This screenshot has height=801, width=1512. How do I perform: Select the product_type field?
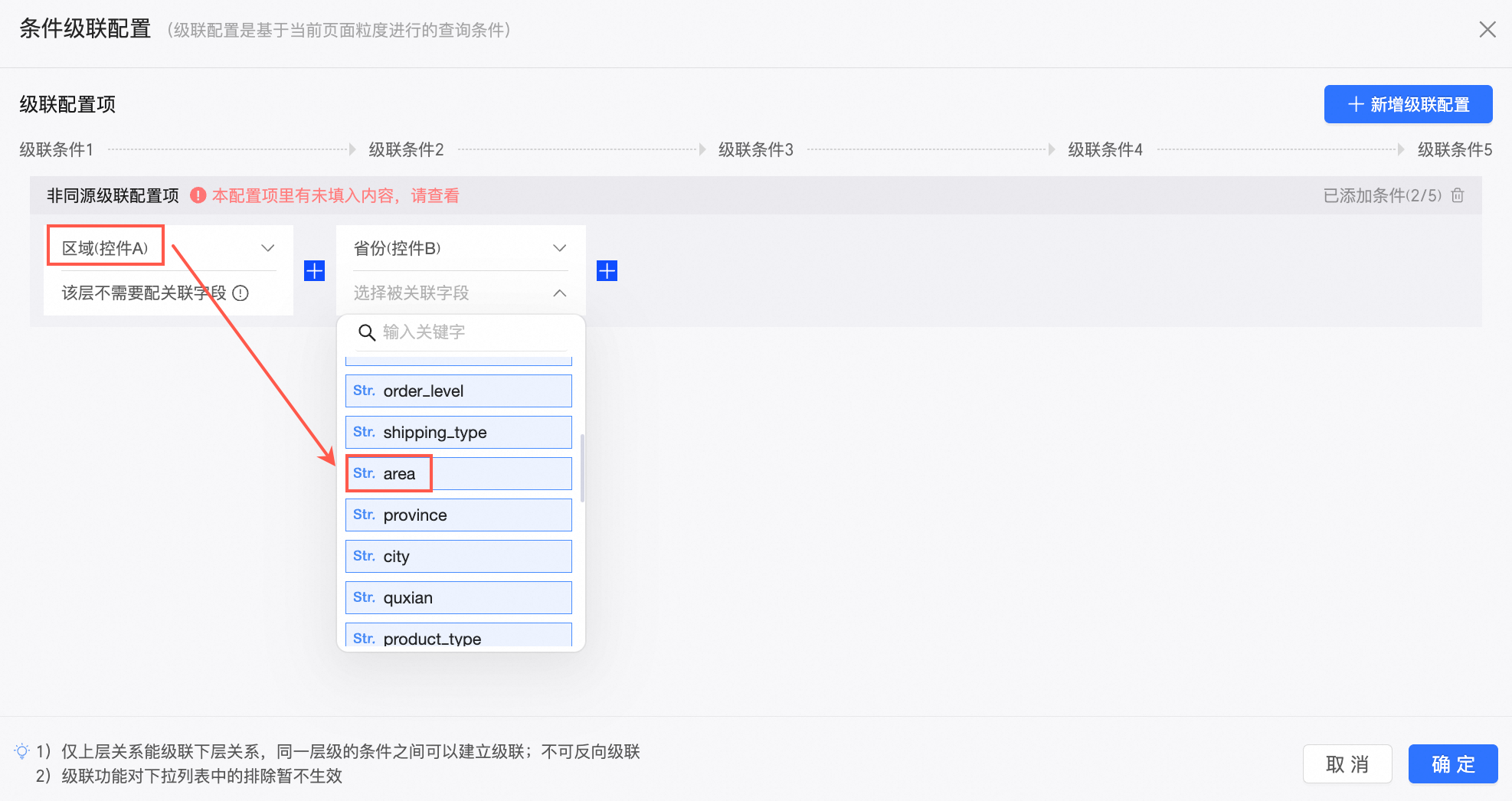click(x=458, y=635)
